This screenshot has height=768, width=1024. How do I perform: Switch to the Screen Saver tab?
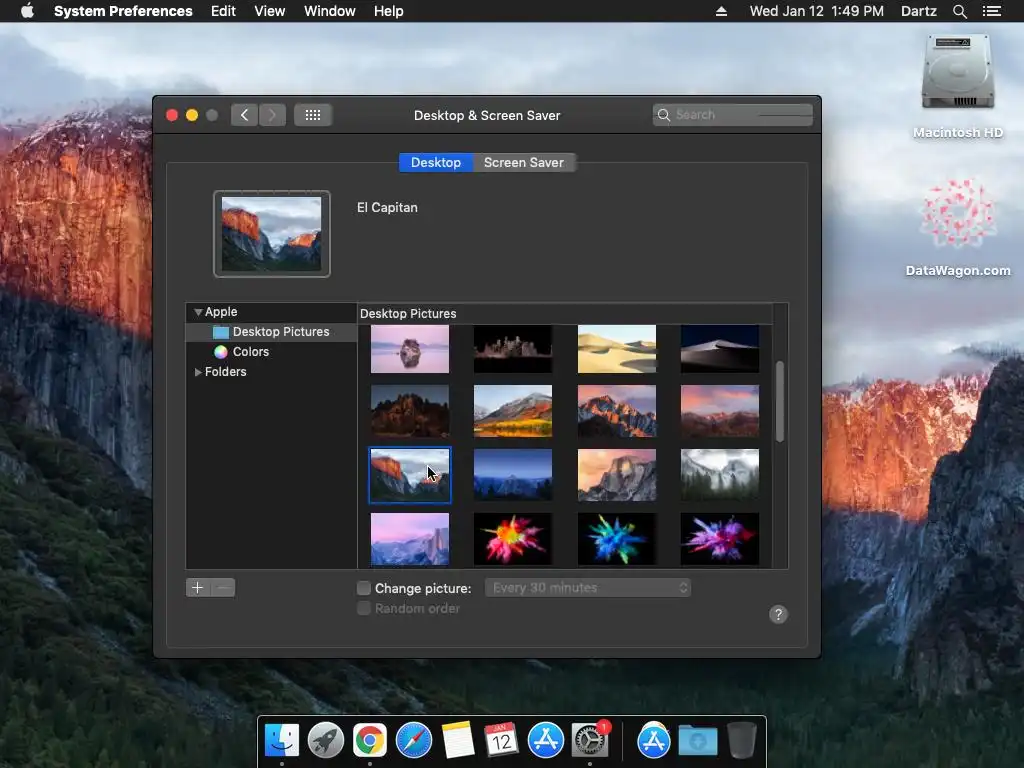point(524,163)
